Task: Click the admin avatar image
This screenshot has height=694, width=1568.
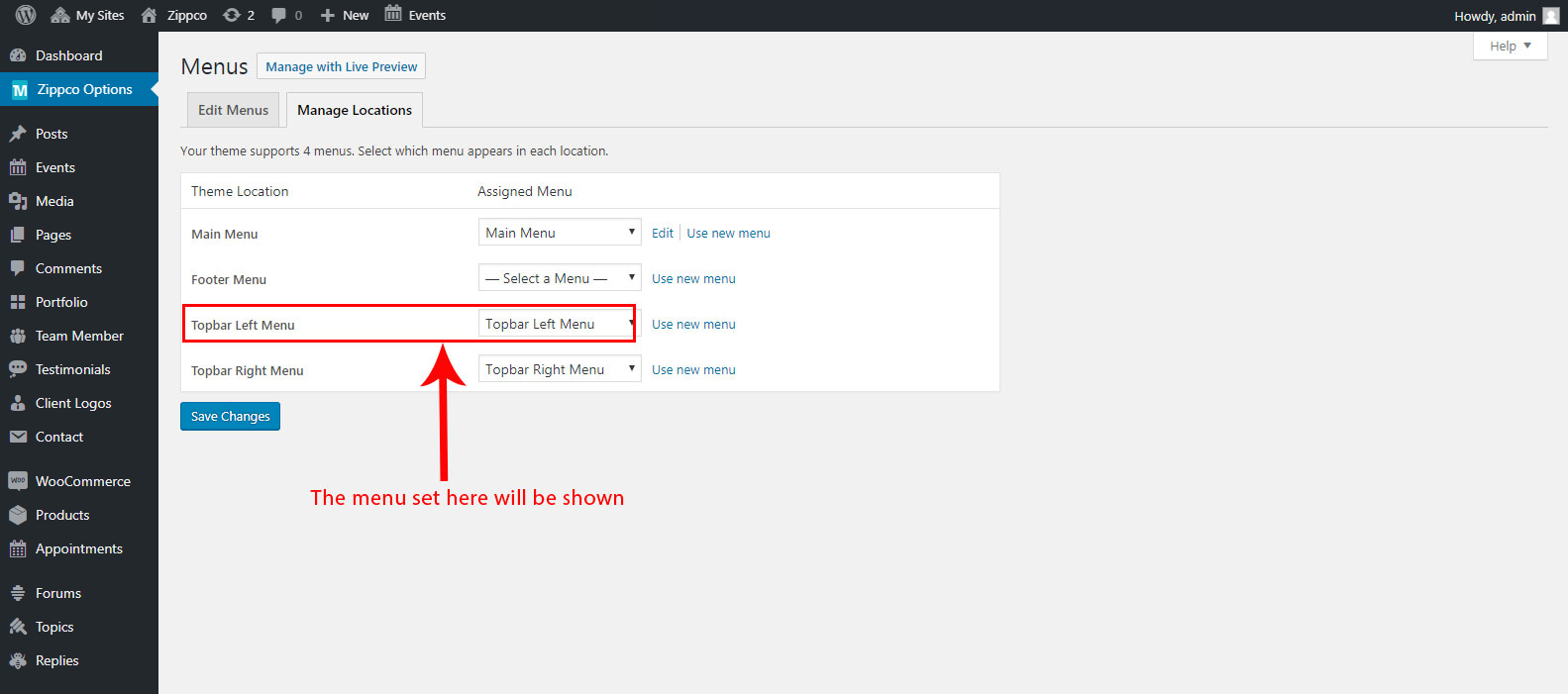Action: [x=1551, y=16]
